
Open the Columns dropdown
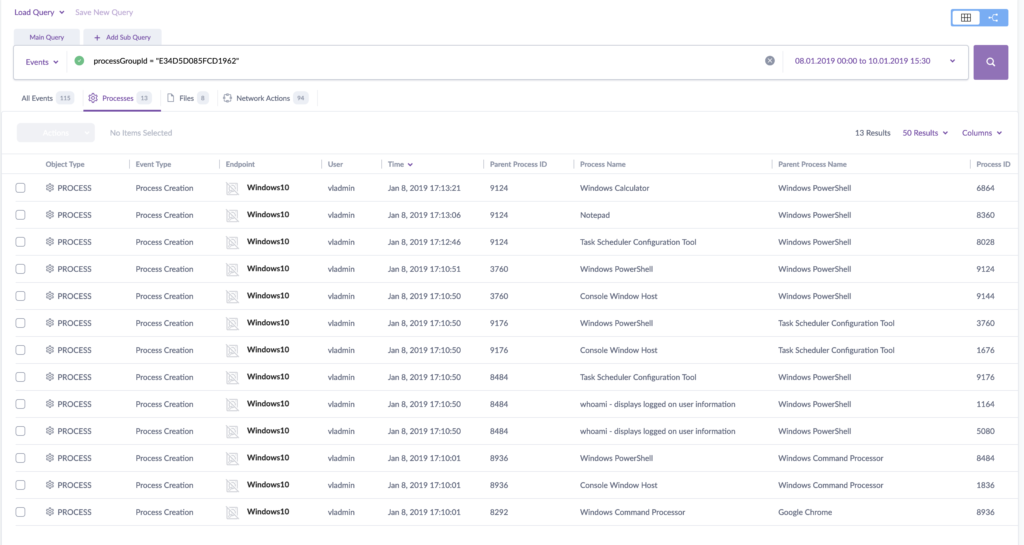[981, 133]
